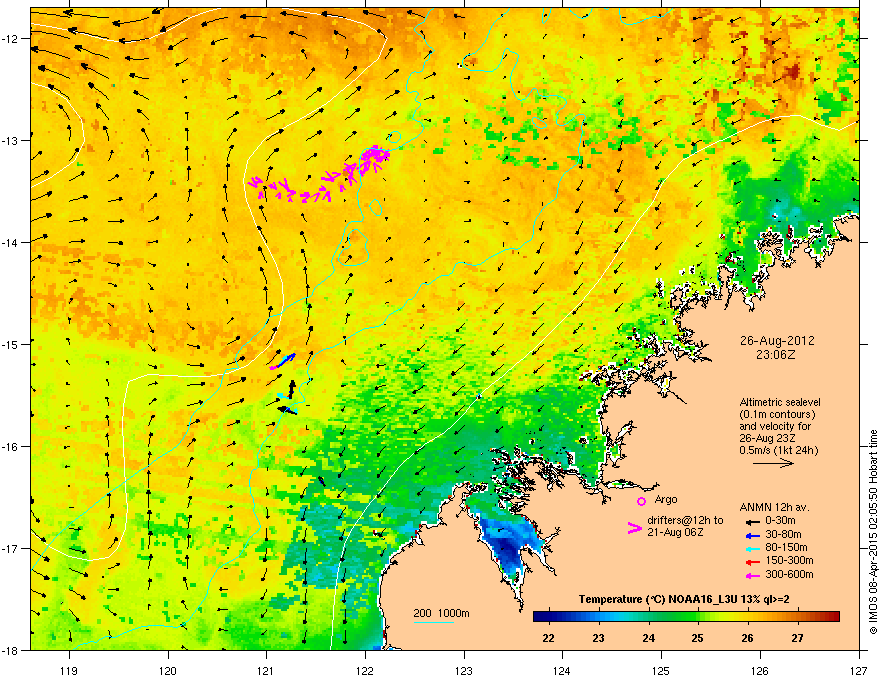The image size is (880, 680).
Task: Click the '21-Aug 06Z' legend text
Action: point(675,532)
